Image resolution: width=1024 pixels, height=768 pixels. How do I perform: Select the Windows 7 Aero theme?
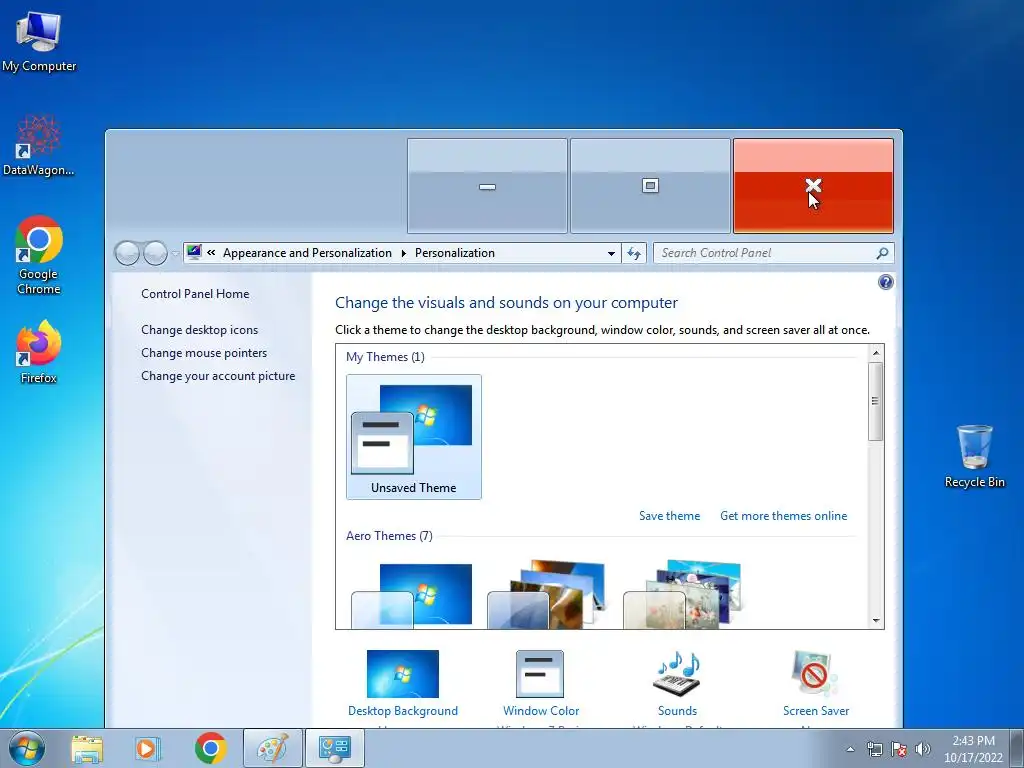(x=412, y=594)
